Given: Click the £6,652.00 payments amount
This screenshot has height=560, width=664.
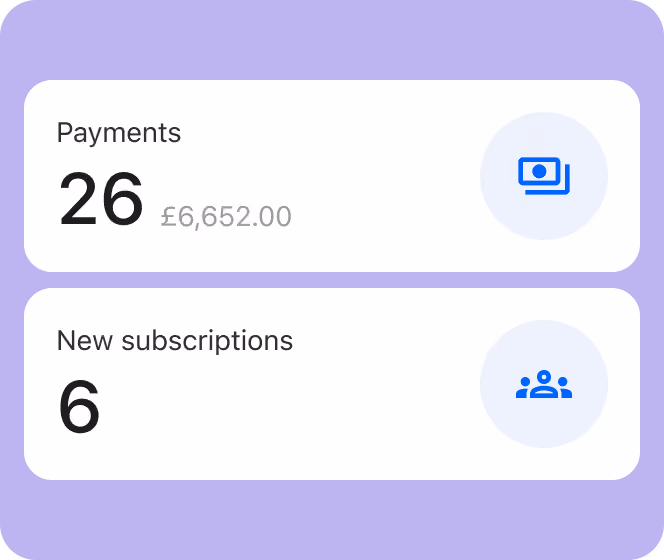Looking at the screenshot, I should pos(226,216).
